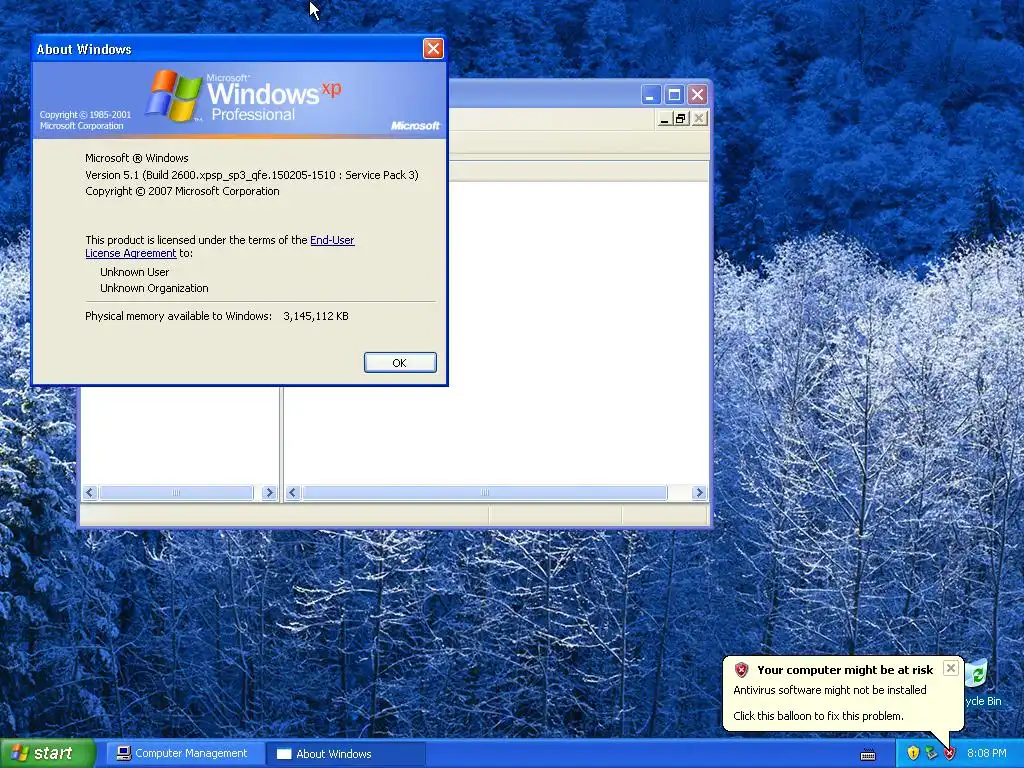This screenshot has width=1024, height=768.
Task: Close the Computer Management window
Action: pyautogui.click(x=697, y=95)
